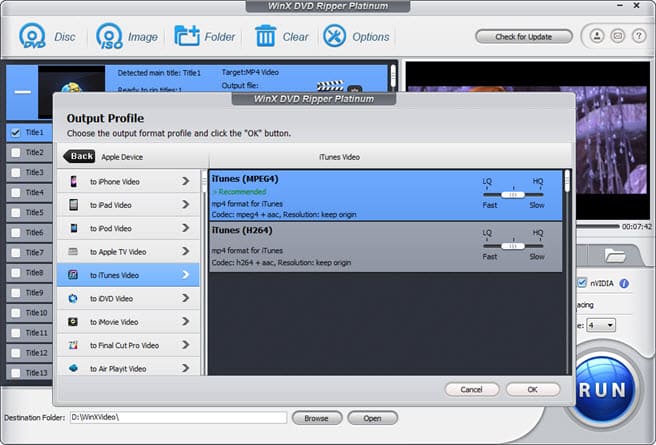The height and width of the screenshot is (445, 656).
Task: Click the Destination Folder path field
Action: tap(178, 417)
